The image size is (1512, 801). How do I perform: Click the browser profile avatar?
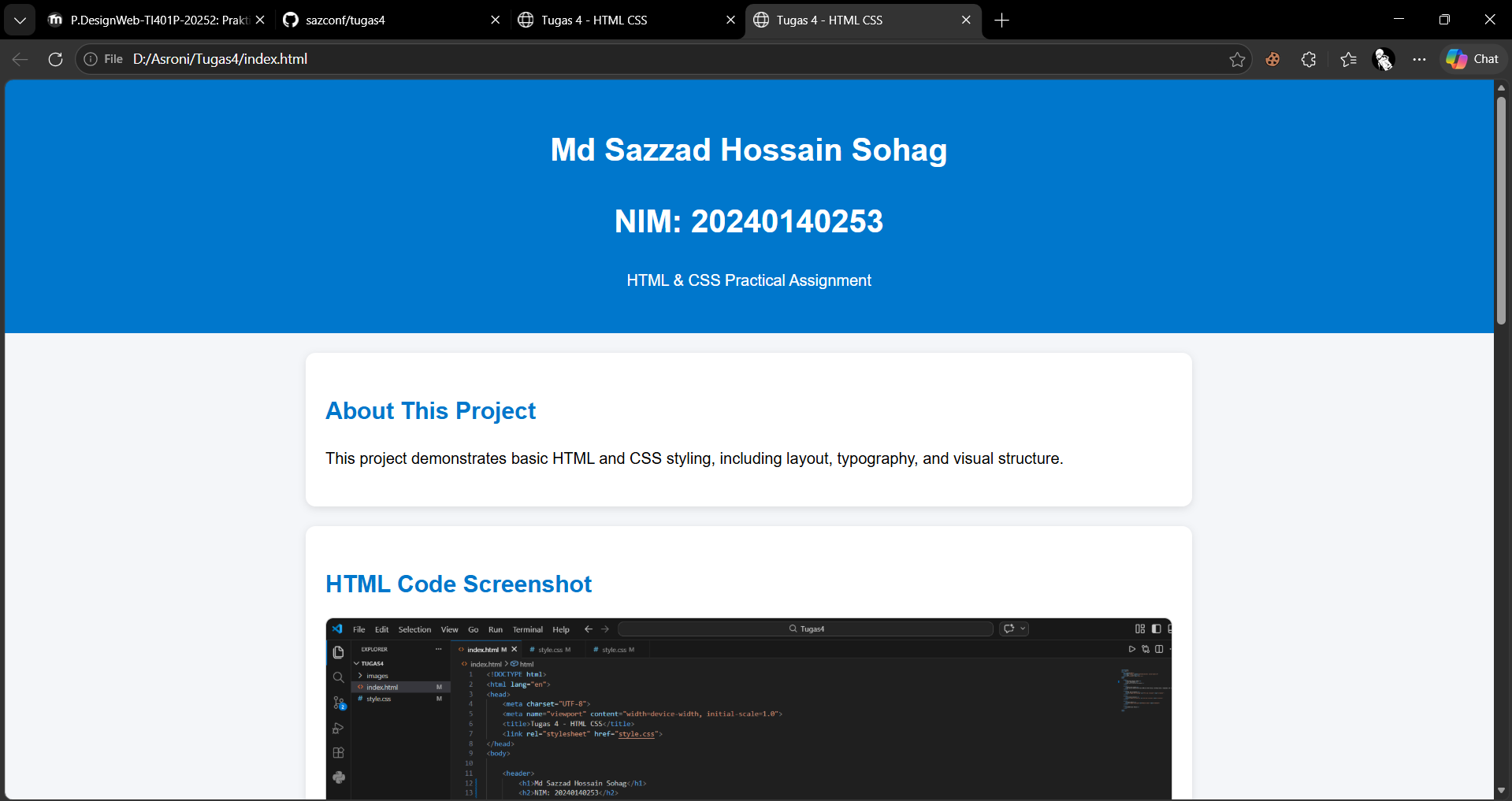(x=1384, y=59)
